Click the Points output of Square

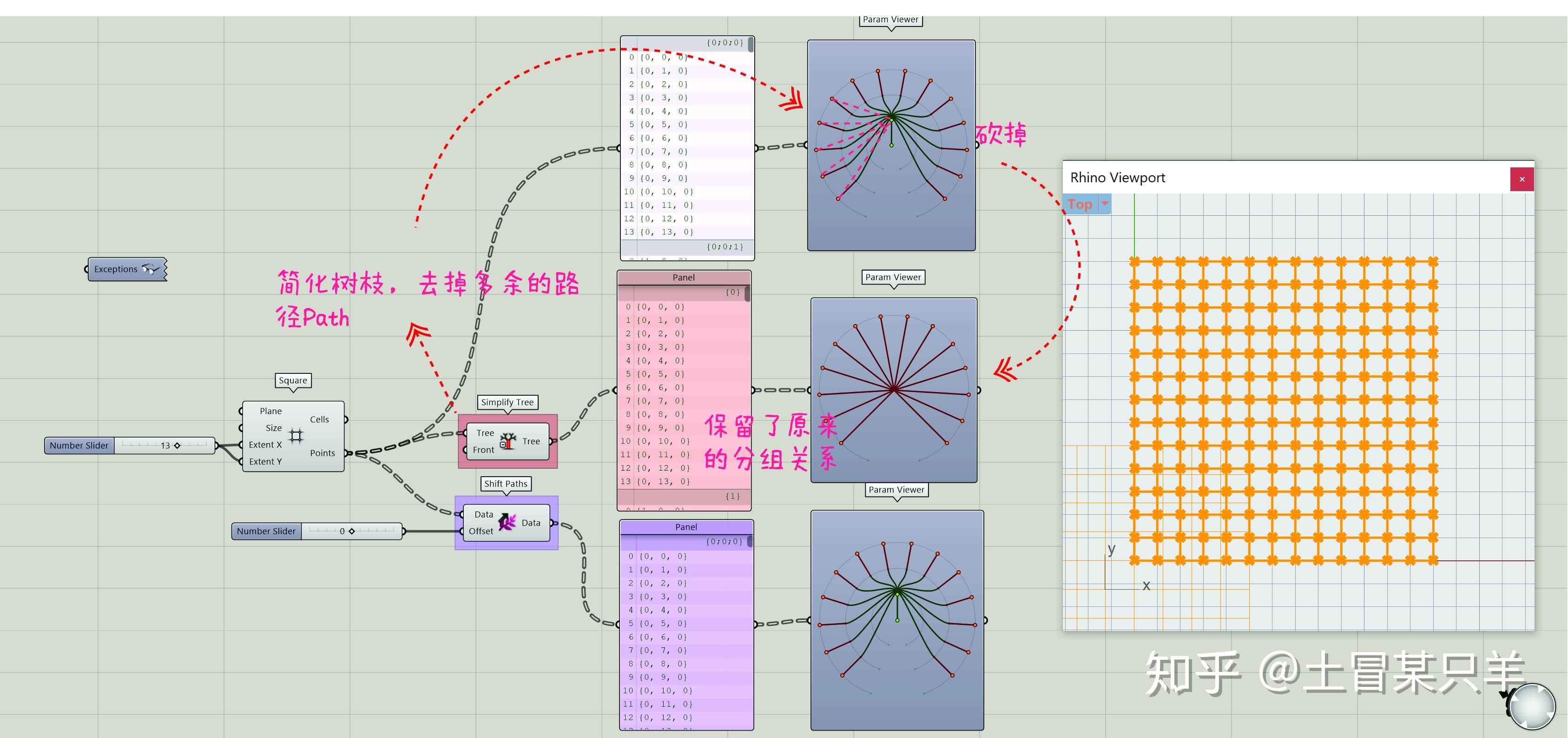click(322, 453)
